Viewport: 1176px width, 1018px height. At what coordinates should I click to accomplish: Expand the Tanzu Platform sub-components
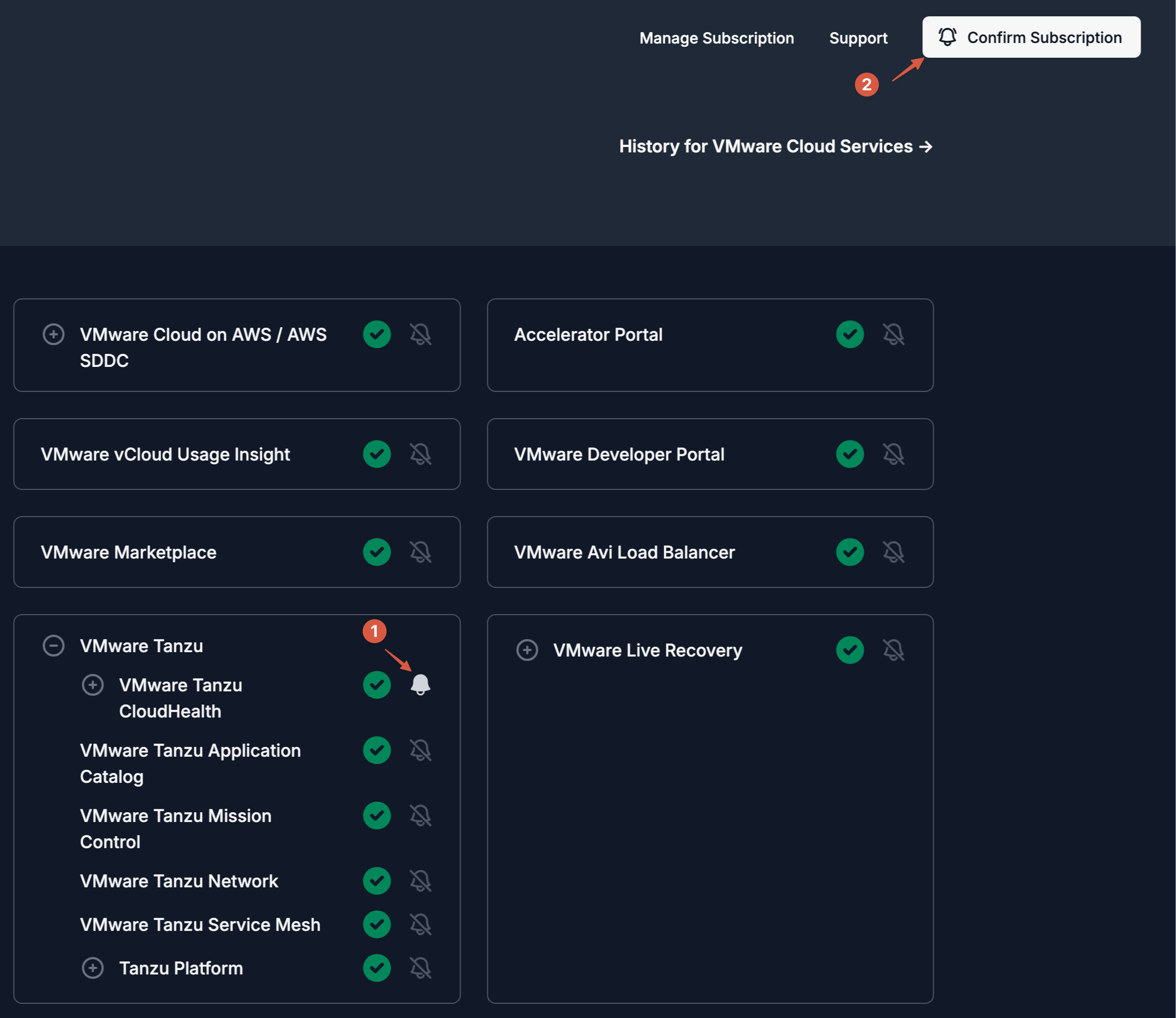tap(93, 967)
